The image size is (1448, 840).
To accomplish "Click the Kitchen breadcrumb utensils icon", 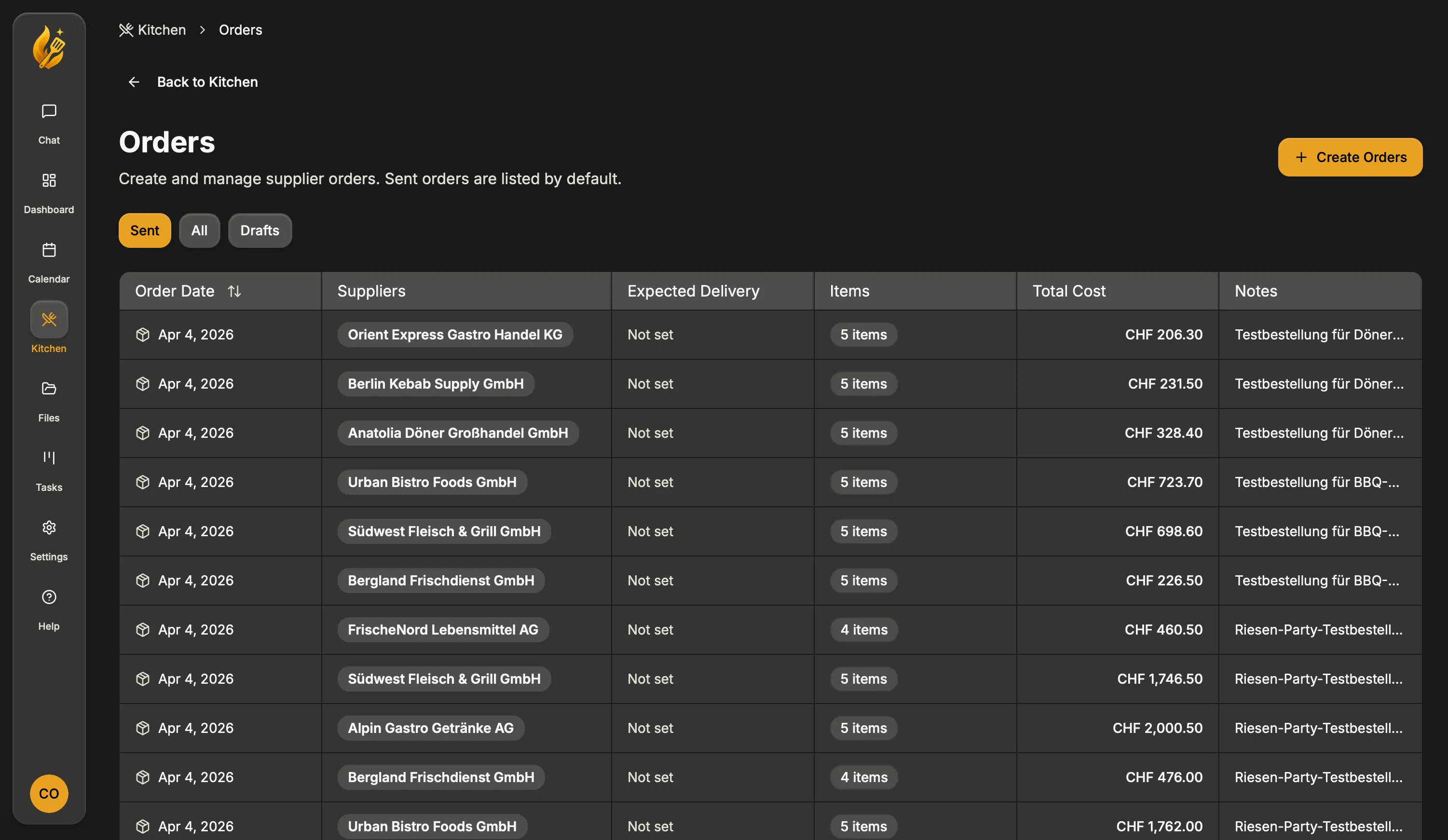I will click(x=126, y=30).
